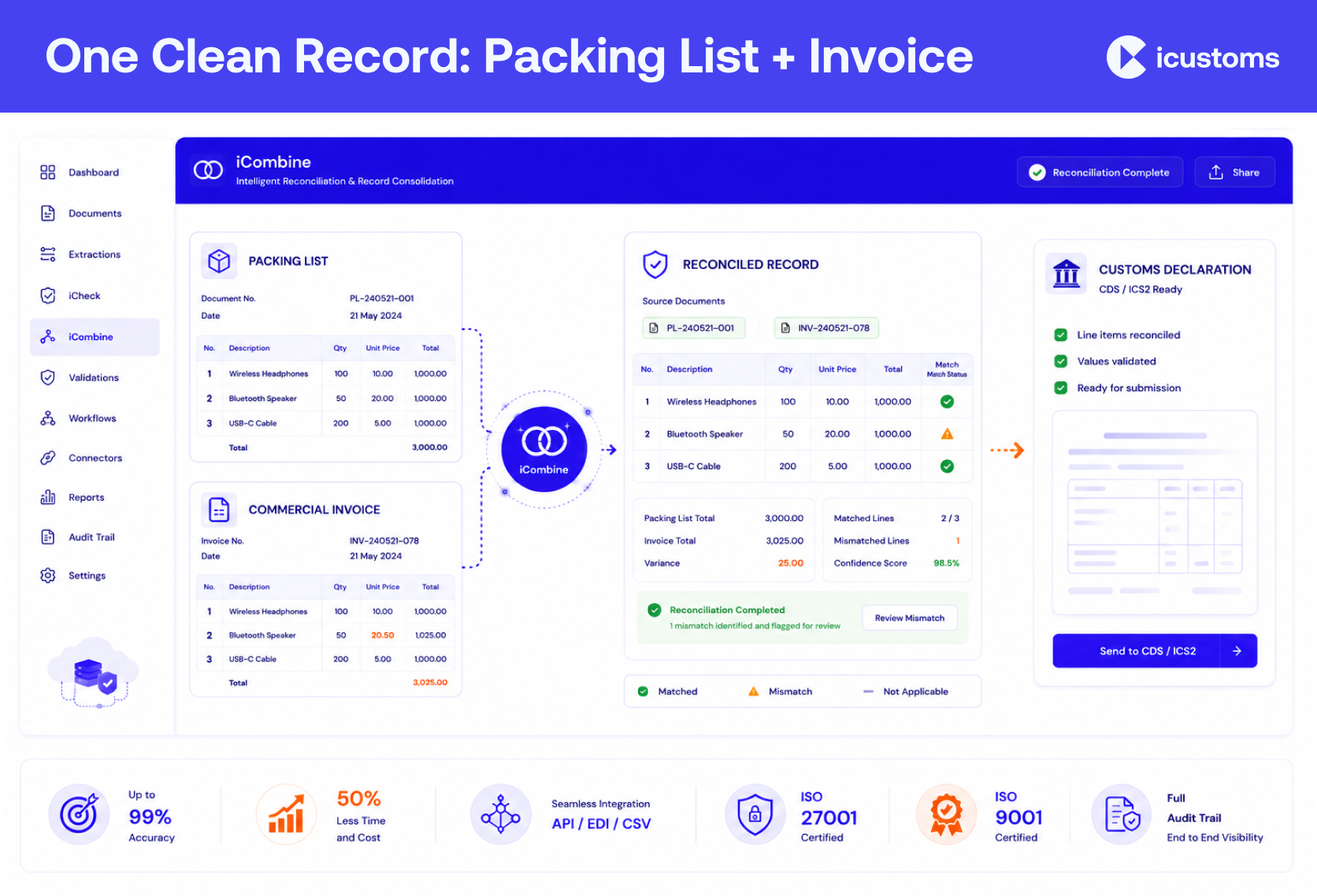
Task: Click the Not Applicable legend dash
Action: coord(868,691)
